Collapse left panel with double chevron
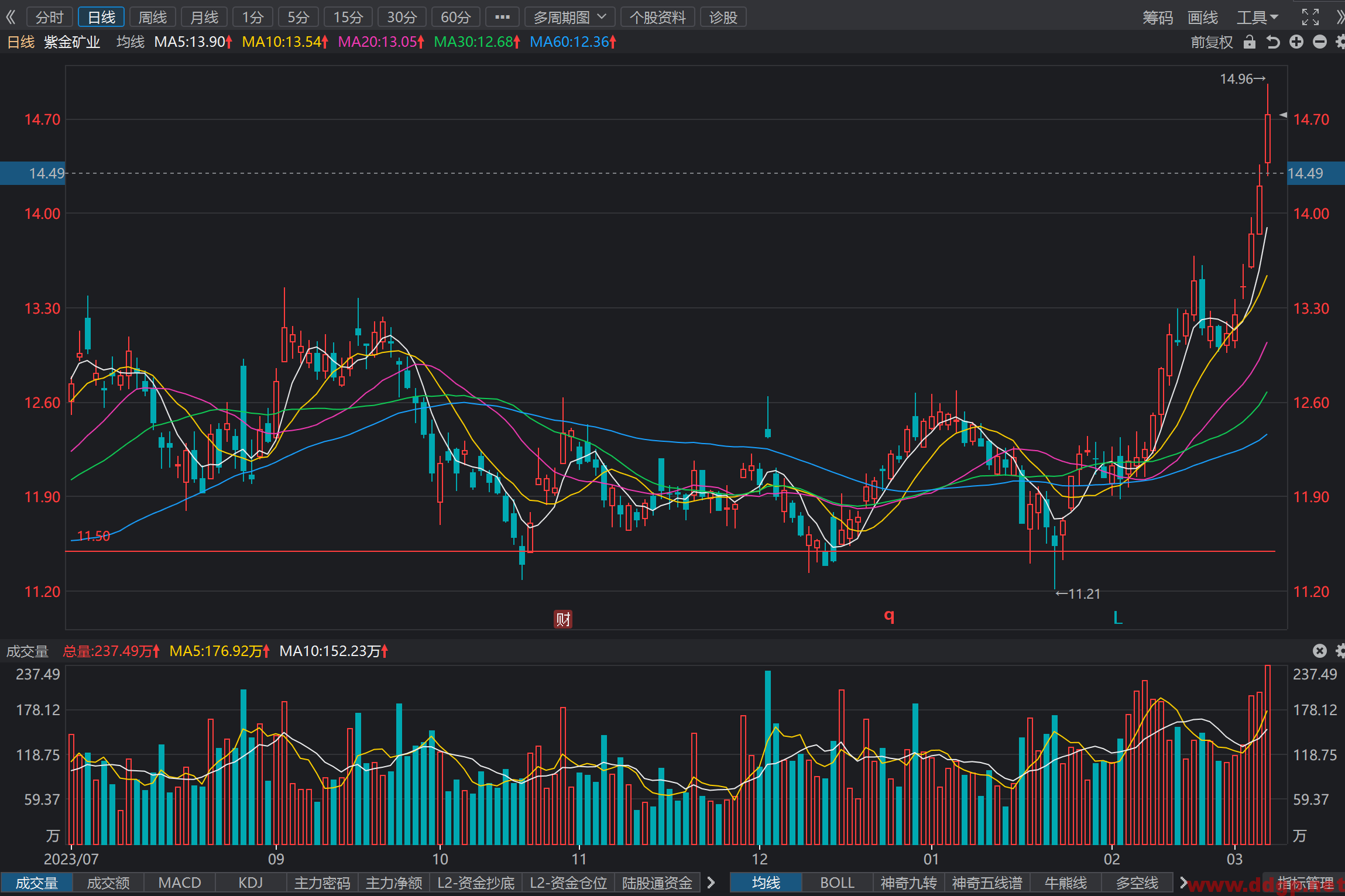Viewport: 1345px width, 896px height. point(11,17)
